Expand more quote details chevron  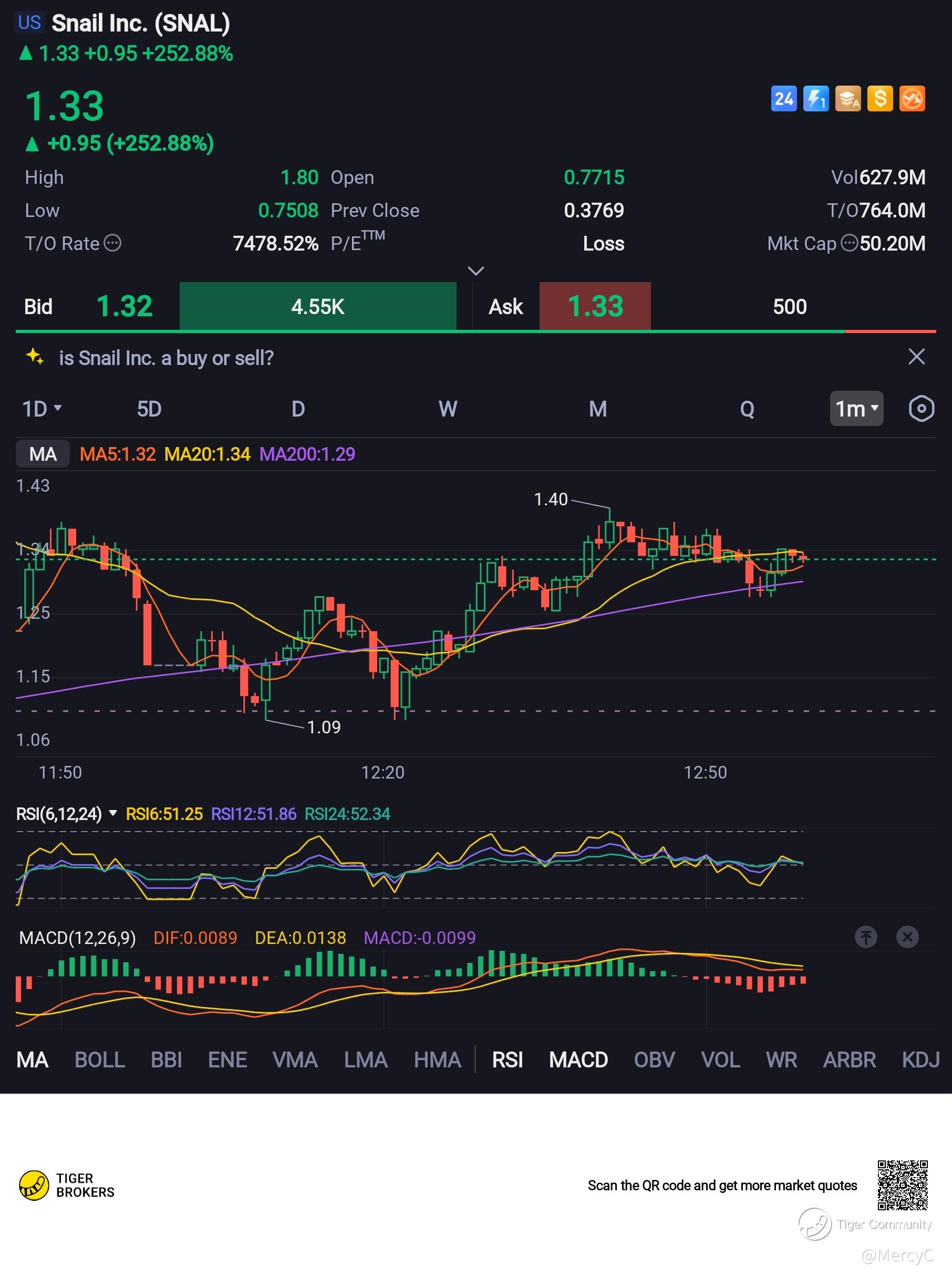tap(475, 271)
